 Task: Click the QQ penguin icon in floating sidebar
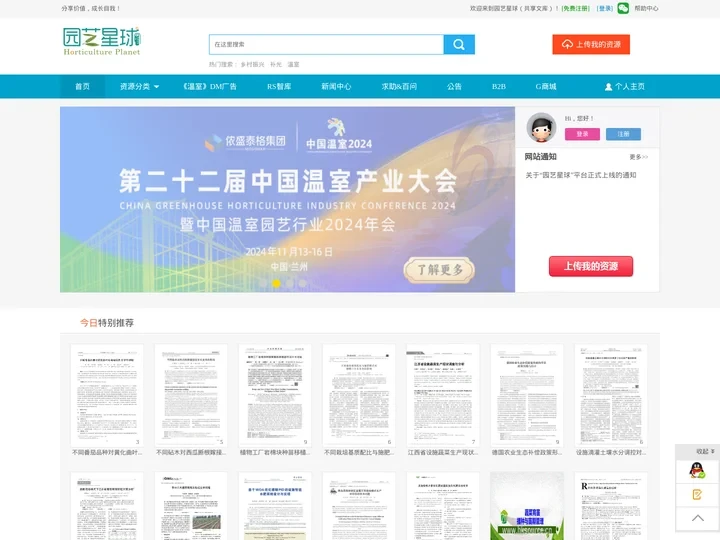point(697,471)
